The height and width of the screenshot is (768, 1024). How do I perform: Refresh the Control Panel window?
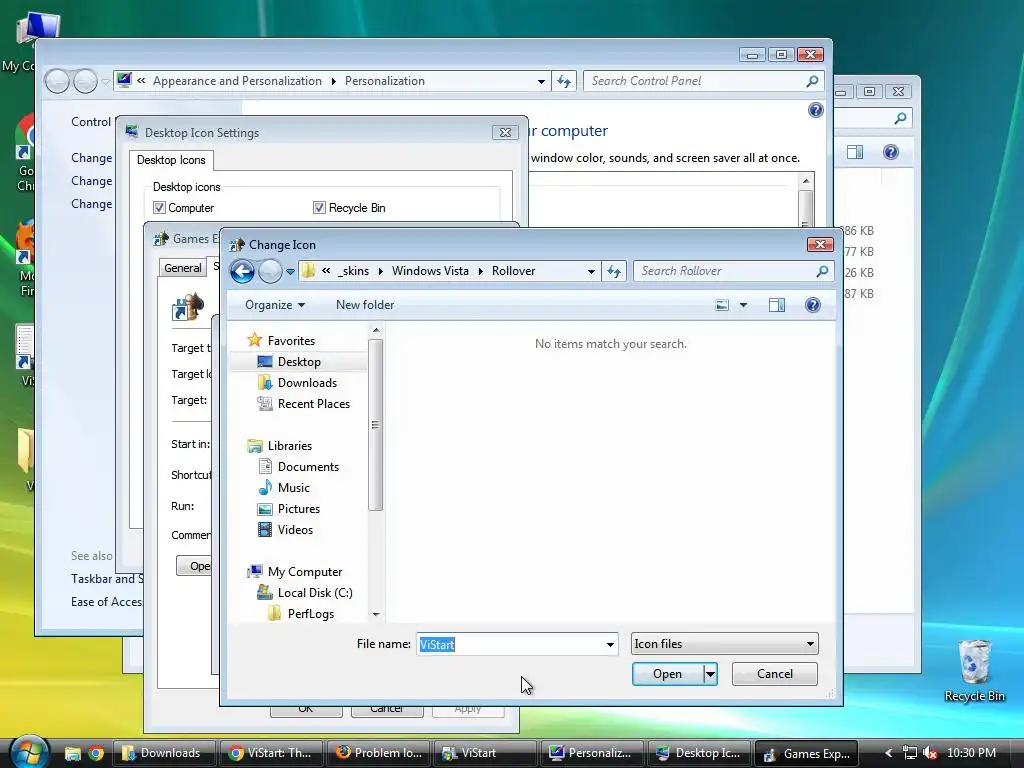[564, 81]
